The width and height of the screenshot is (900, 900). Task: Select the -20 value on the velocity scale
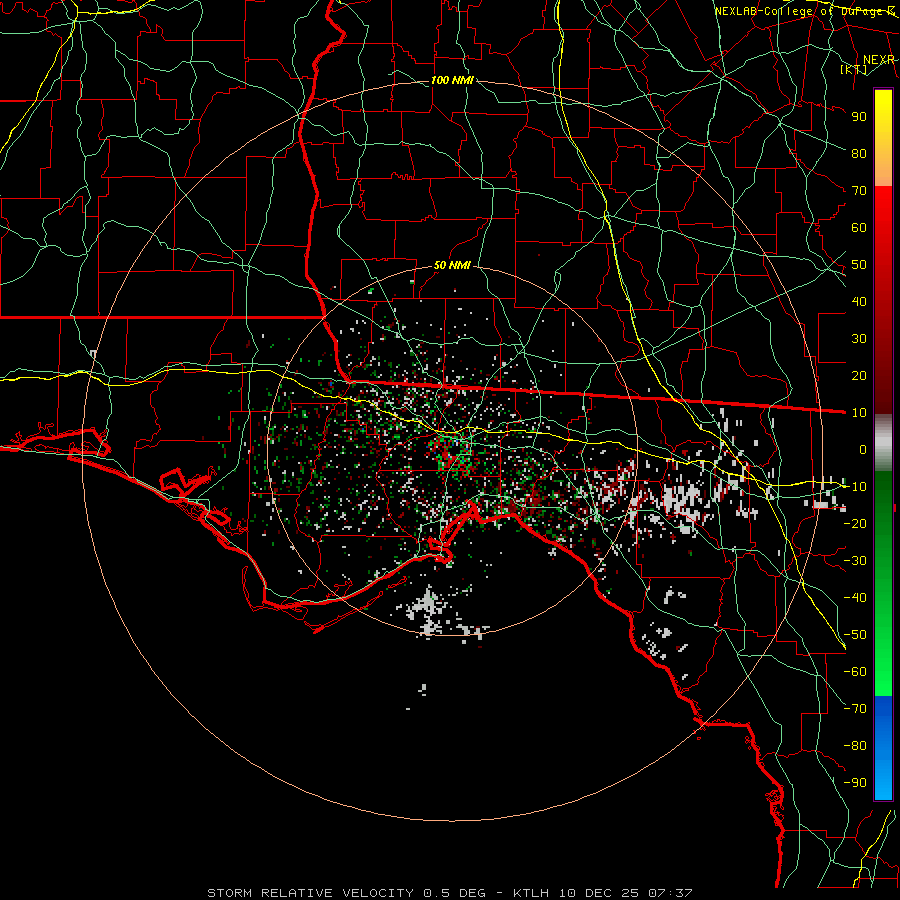[855, 523]
